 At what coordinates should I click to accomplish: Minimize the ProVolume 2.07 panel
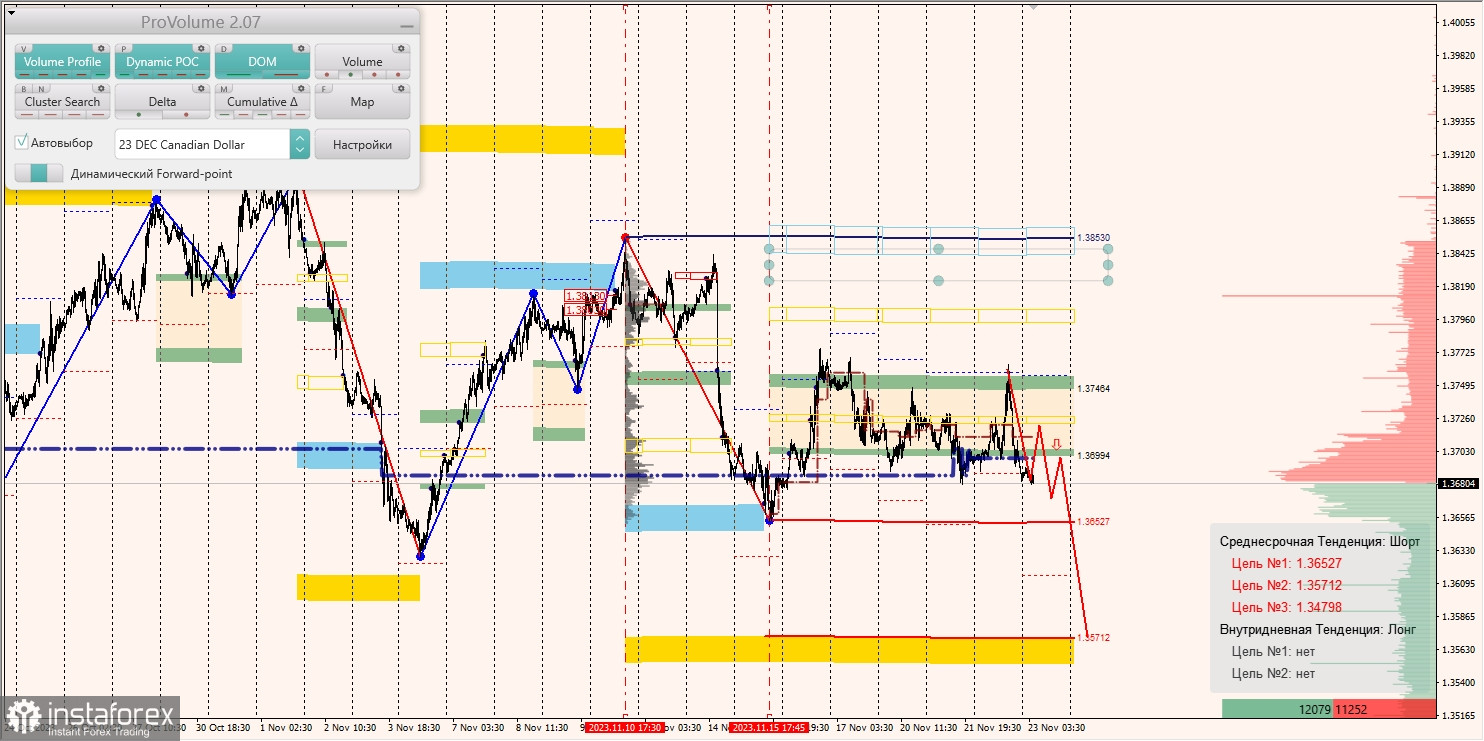coord(406,24)
